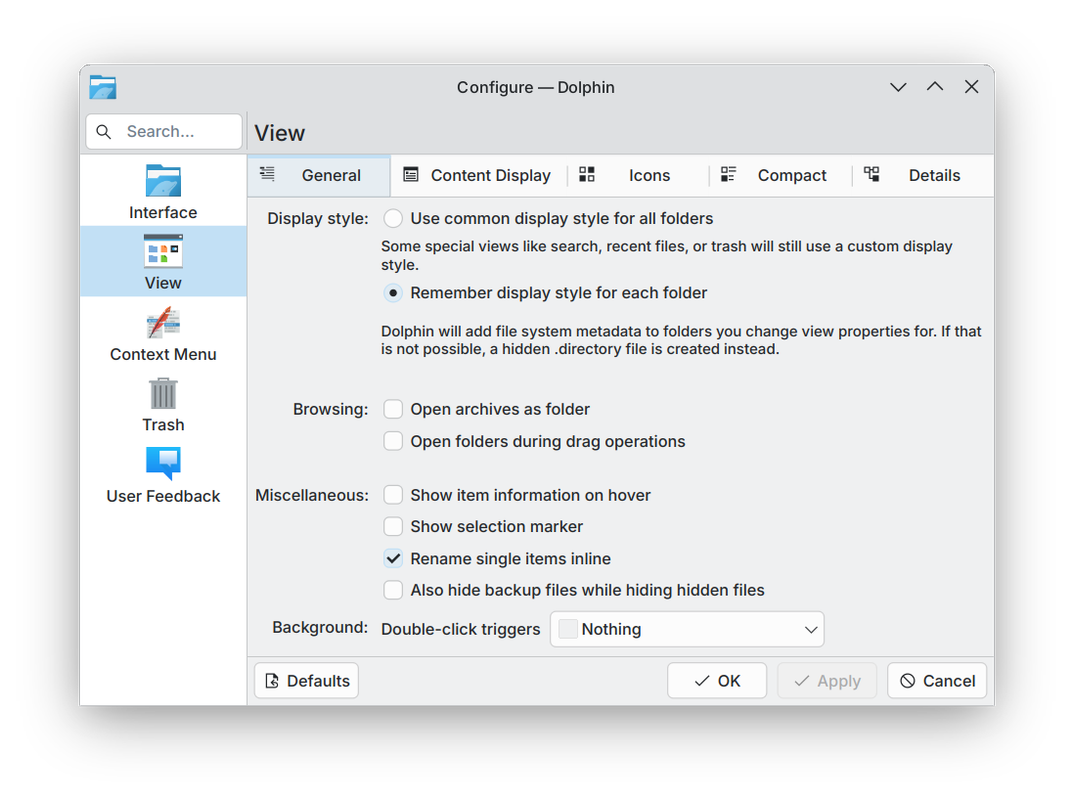Click the Defaults button

click(x=306, y=681)
